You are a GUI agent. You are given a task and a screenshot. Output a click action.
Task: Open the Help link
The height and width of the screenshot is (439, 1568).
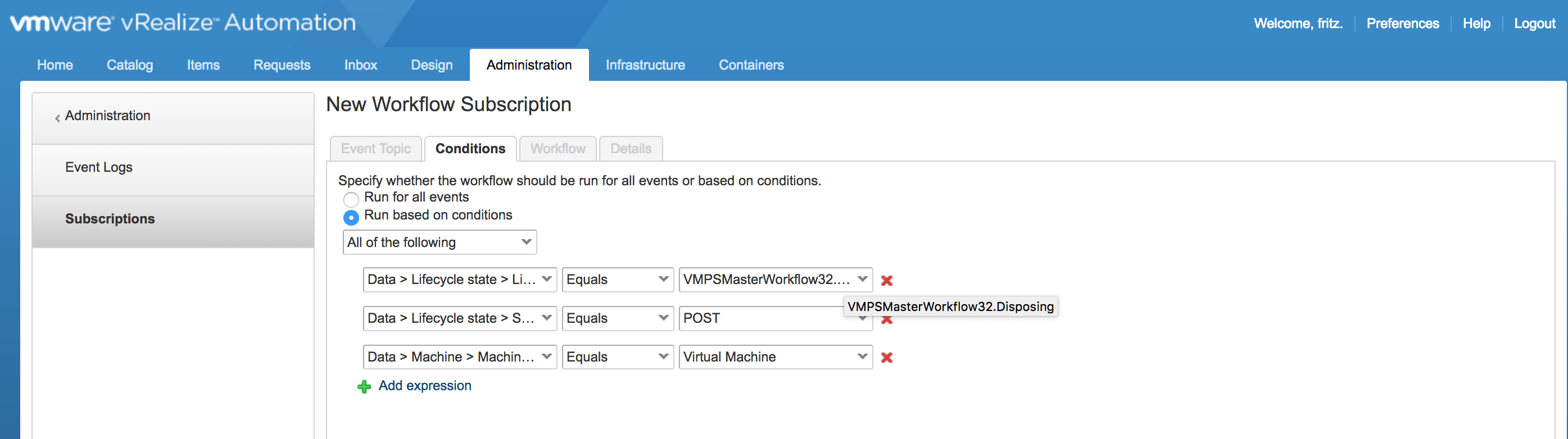point(1476,24)
